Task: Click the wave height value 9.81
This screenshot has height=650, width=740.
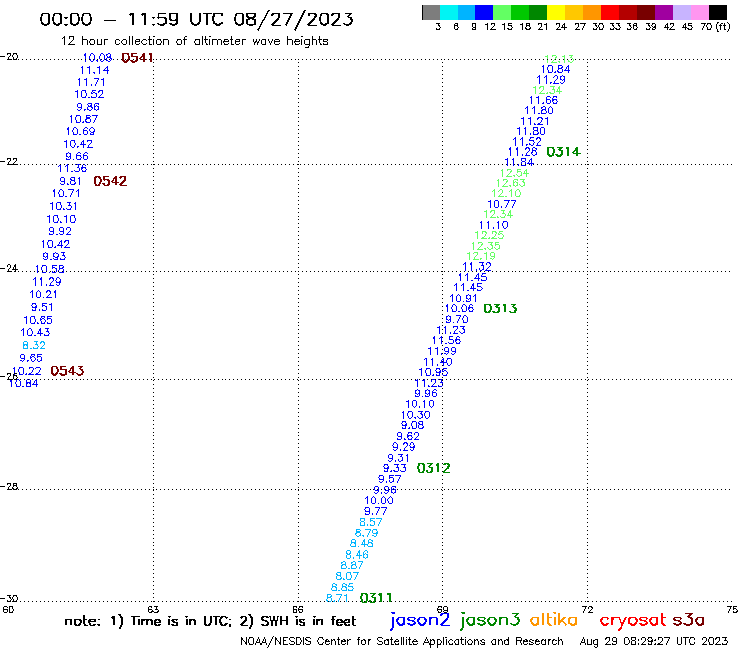Action: [70, 181]
